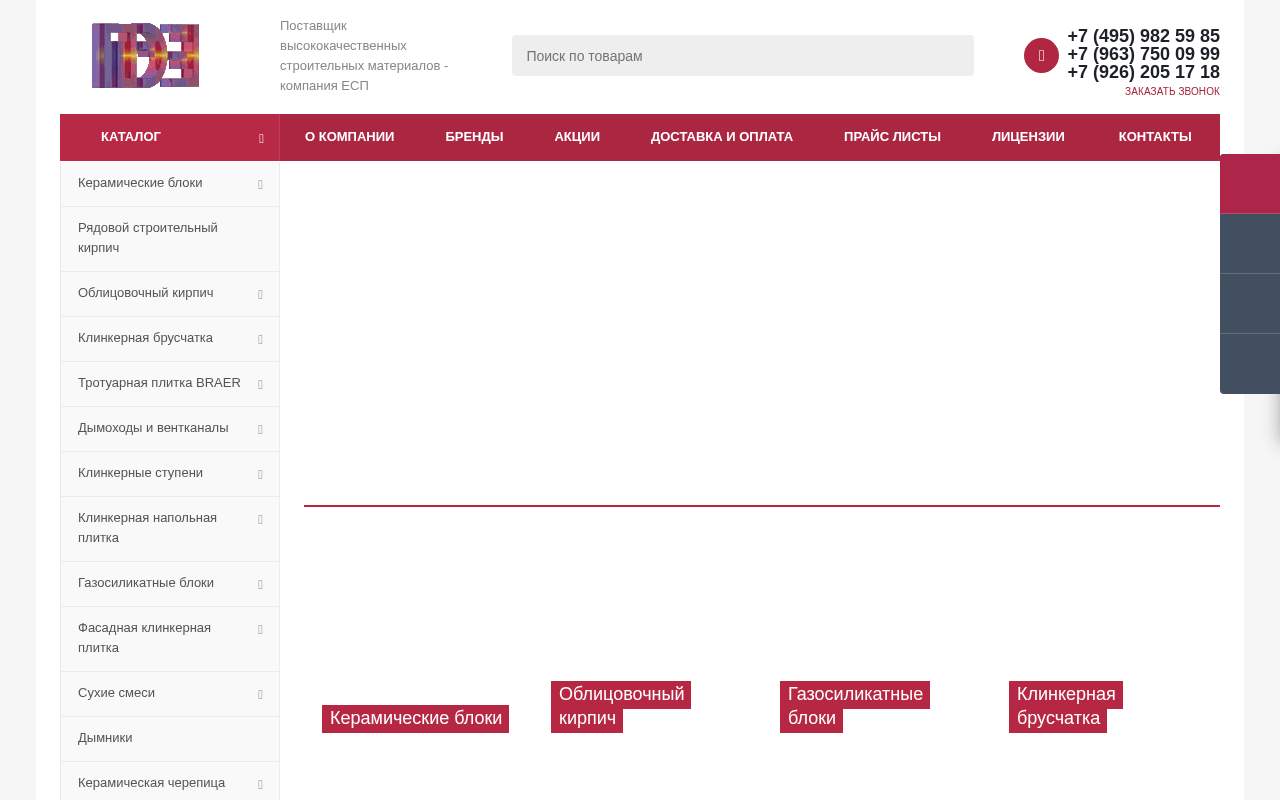Expand the Сухие смеси submenu arrow
The width and height of the screenshot is (1280, 800).
260,694
